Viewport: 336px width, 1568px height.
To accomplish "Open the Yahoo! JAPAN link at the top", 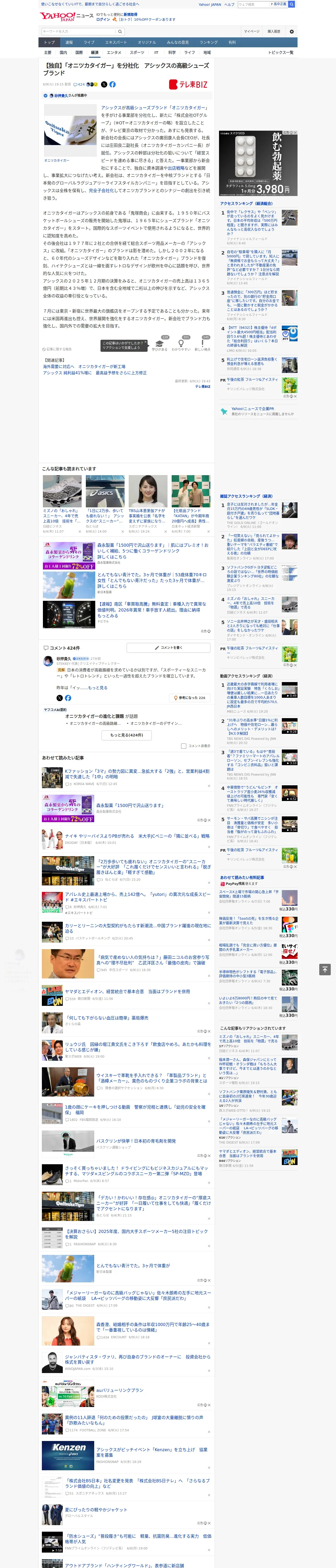I will coord(210,5).
